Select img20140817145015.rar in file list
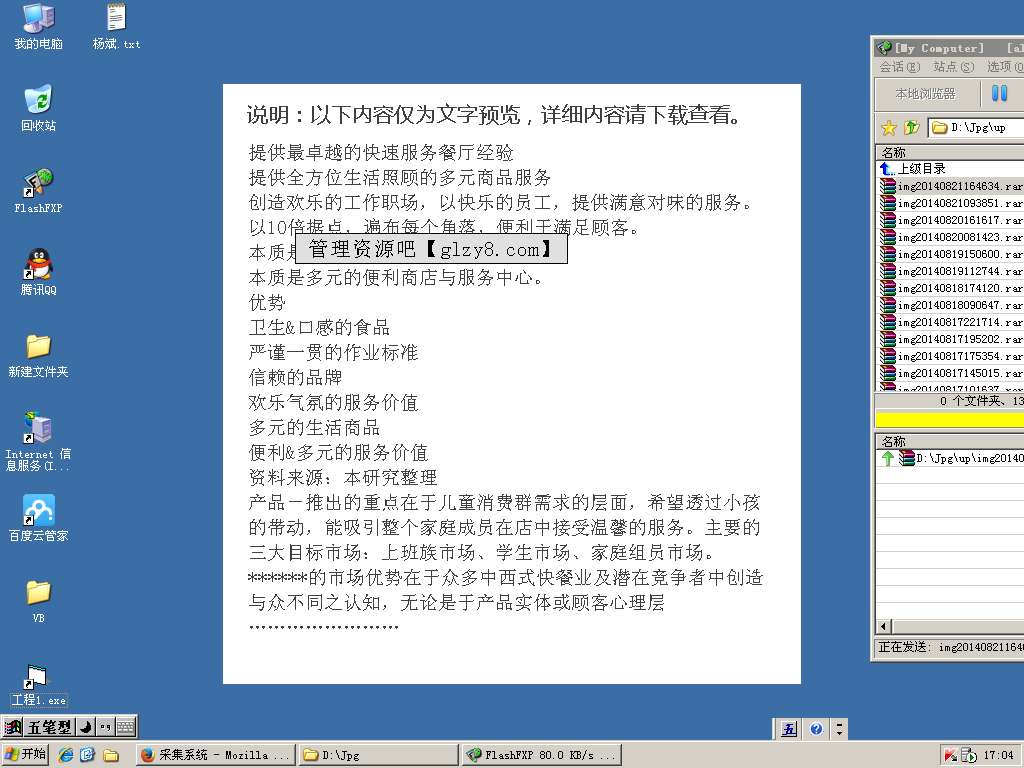 [951, 373]
